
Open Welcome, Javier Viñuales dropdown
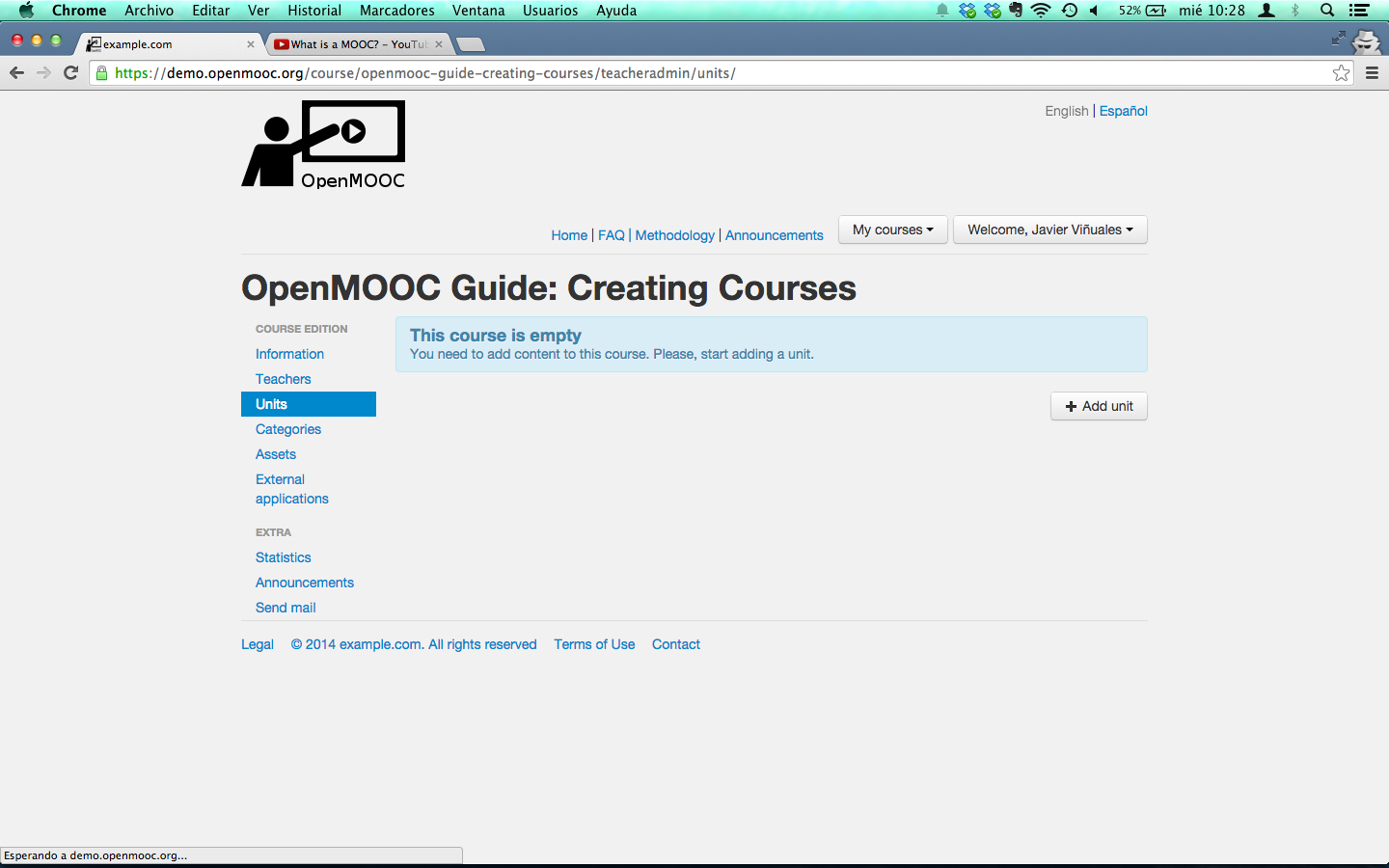(1050, 230)
